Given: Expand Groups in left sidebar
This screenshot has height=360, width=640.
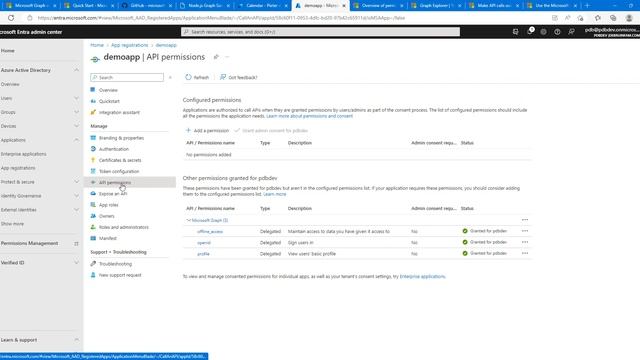Looking at the screenshot, I should pyautogui.click(x=76, y=112).
